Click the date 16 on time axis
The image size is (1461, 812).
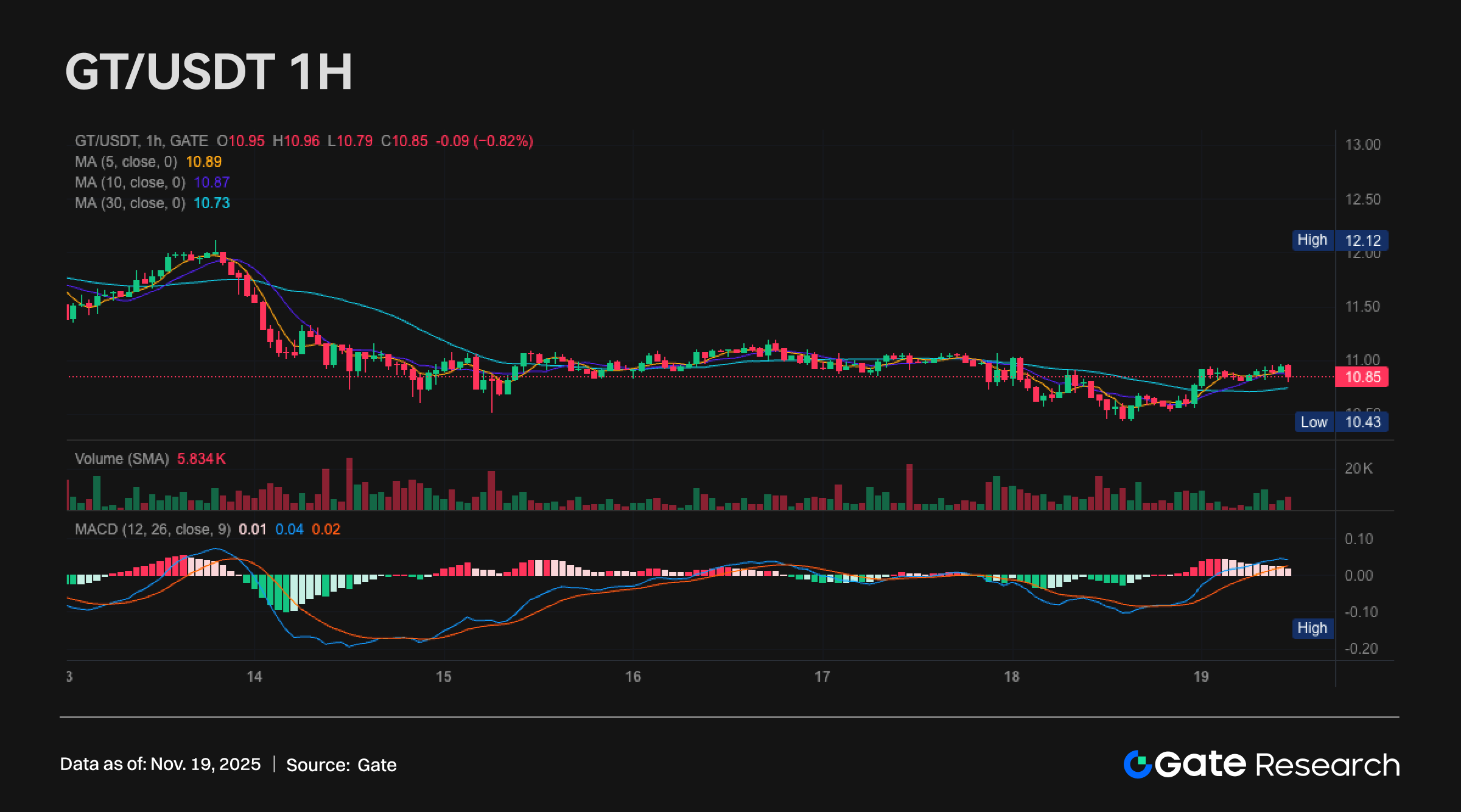point(633,676)
